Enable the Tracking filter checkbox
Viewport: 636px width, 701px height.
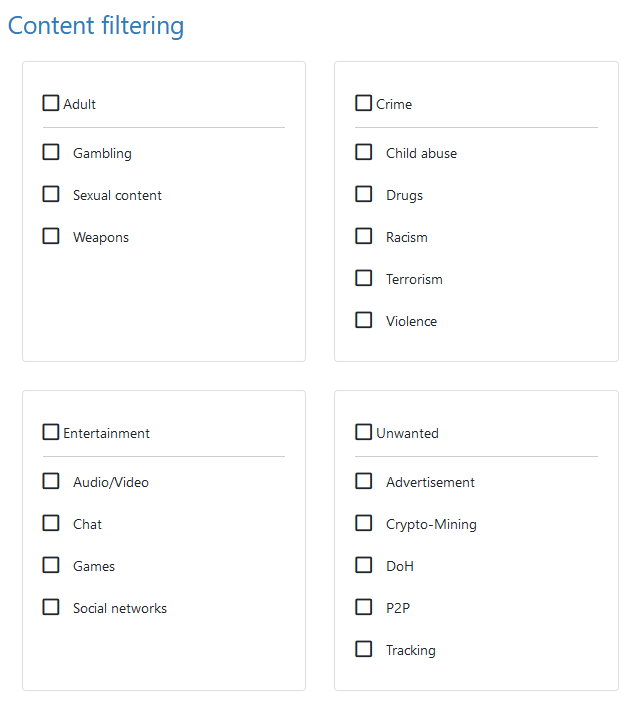(x=364, y=649)
